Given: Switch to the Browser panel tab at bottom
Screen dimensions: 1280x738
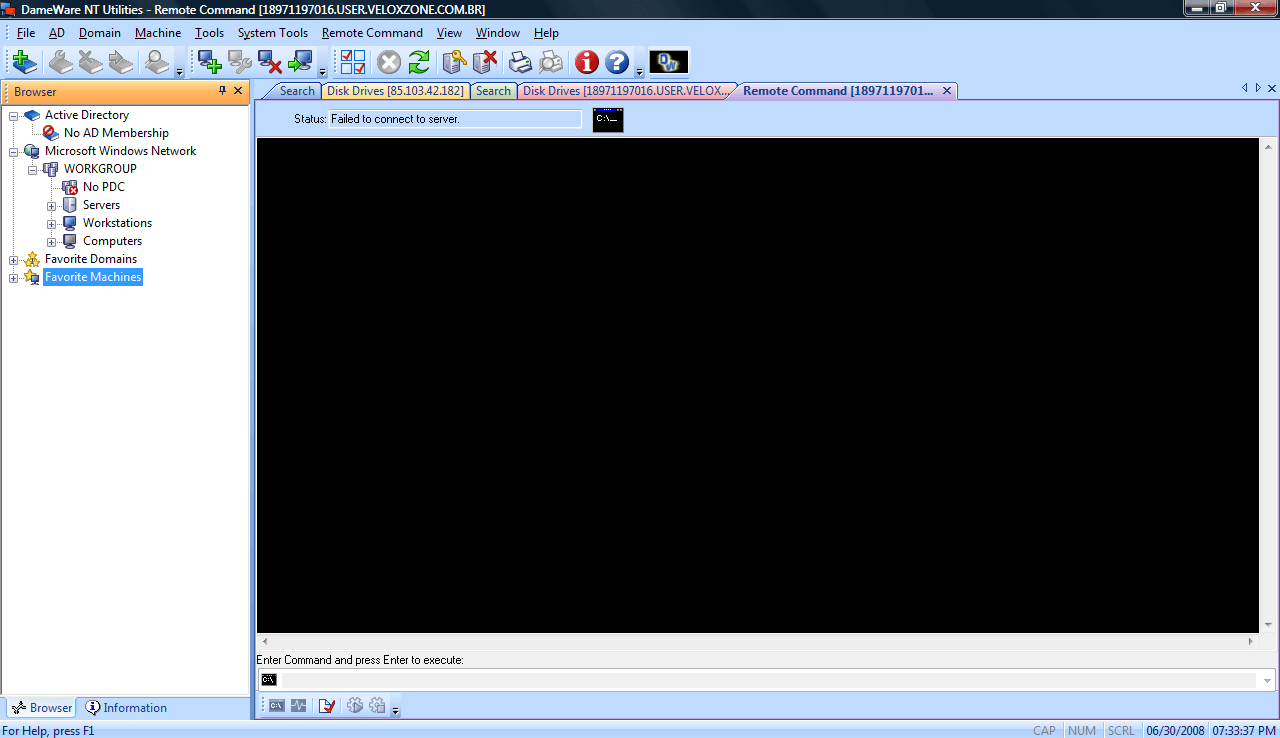Looking at the screenshot, I should (x=42, y=708).
